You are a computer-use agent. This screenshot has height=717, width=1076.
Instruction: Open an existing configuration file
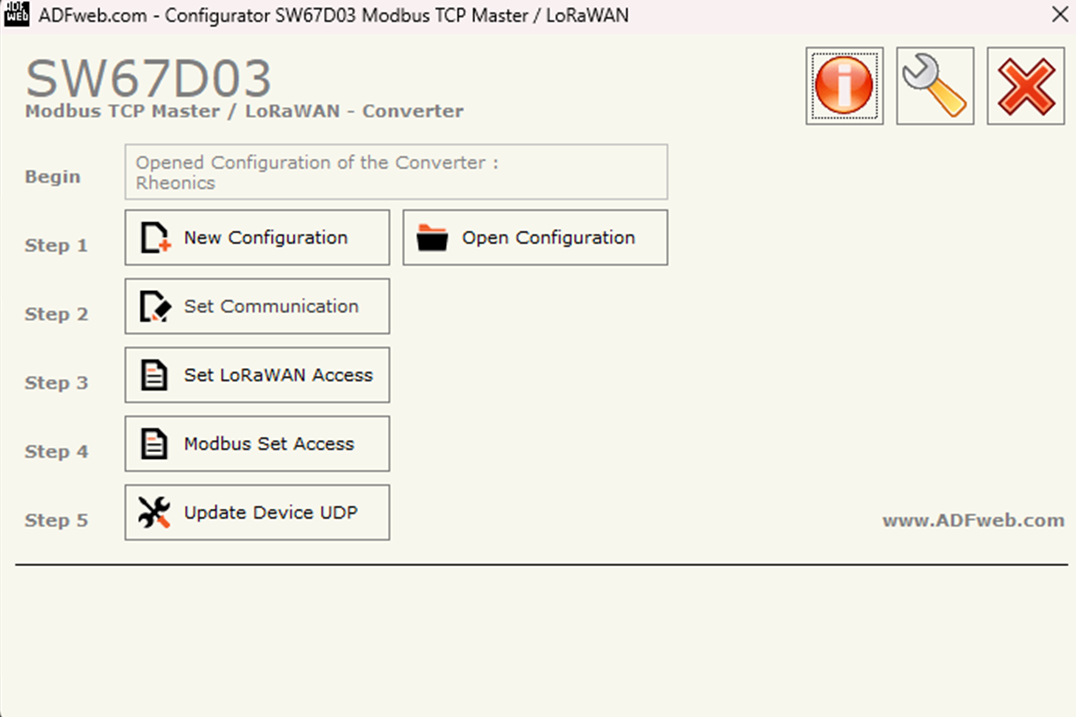(x=535, y=237)
